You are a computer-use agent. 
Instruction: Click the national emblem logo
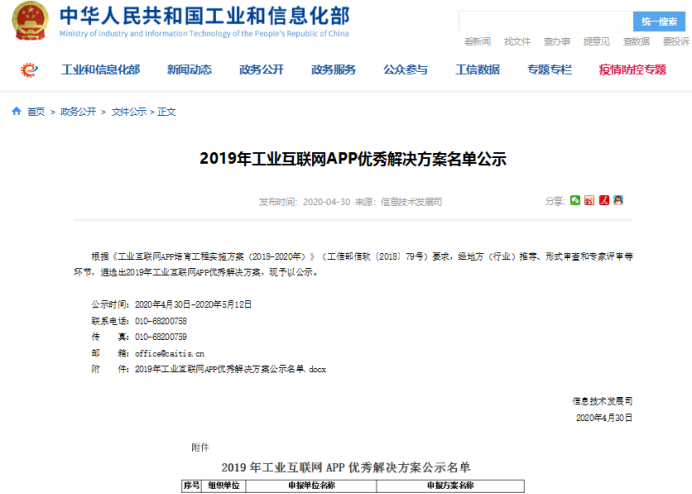(29, 22)
